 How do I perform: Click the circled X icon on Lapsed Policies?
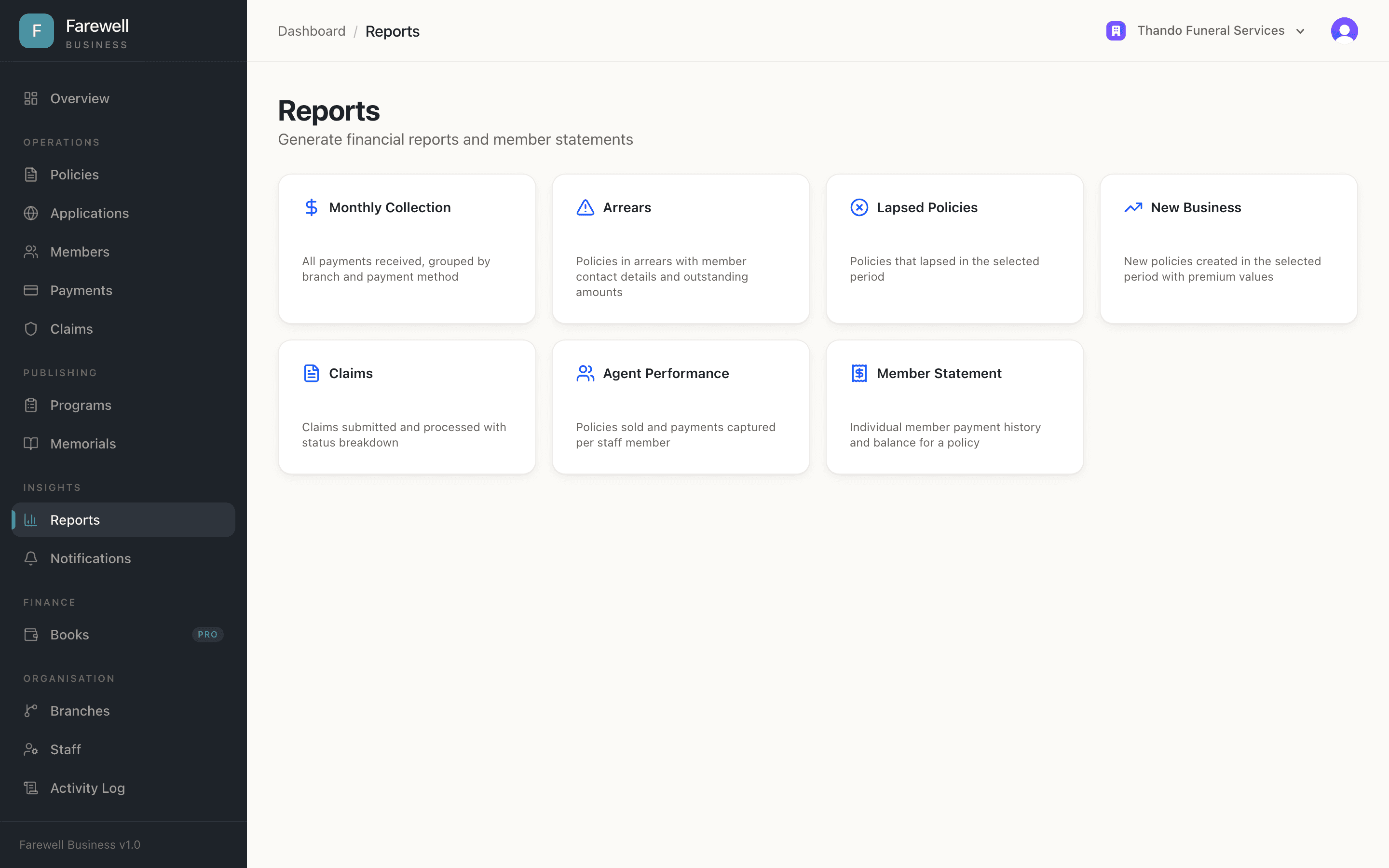tap(858, 207)
